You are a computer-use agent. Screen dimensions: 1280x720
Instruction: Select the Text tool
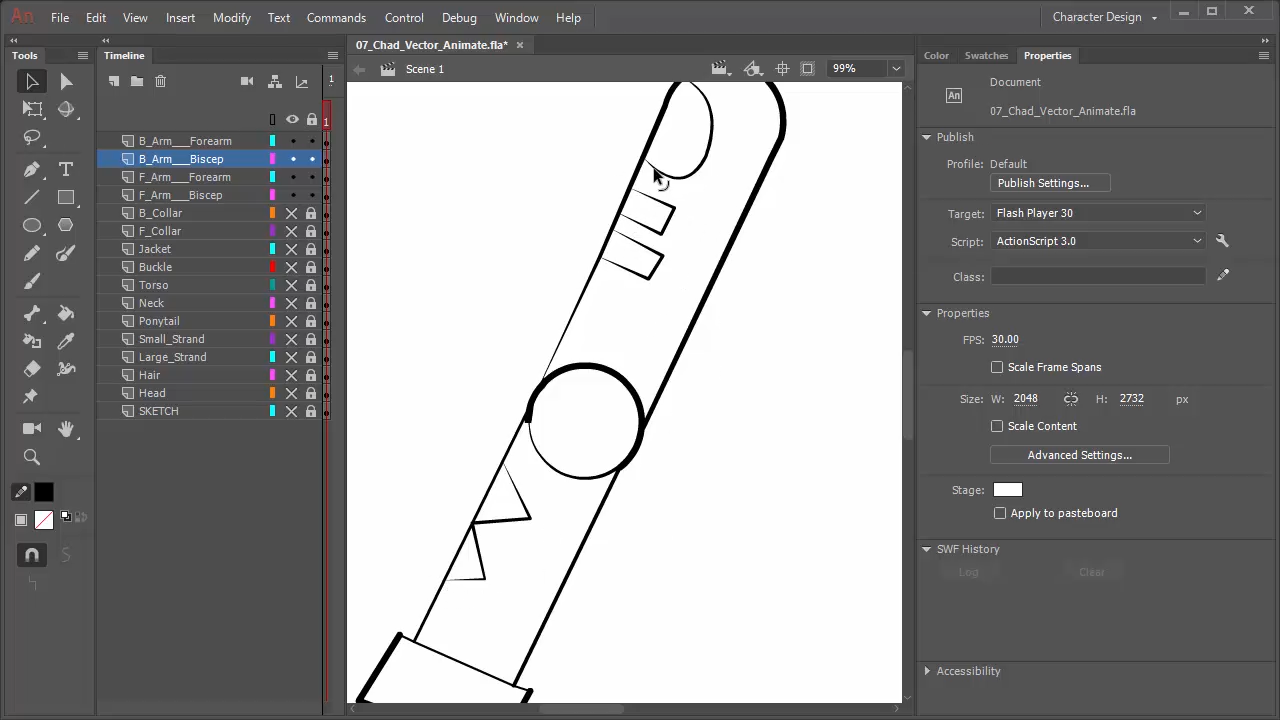click(66, 169)
